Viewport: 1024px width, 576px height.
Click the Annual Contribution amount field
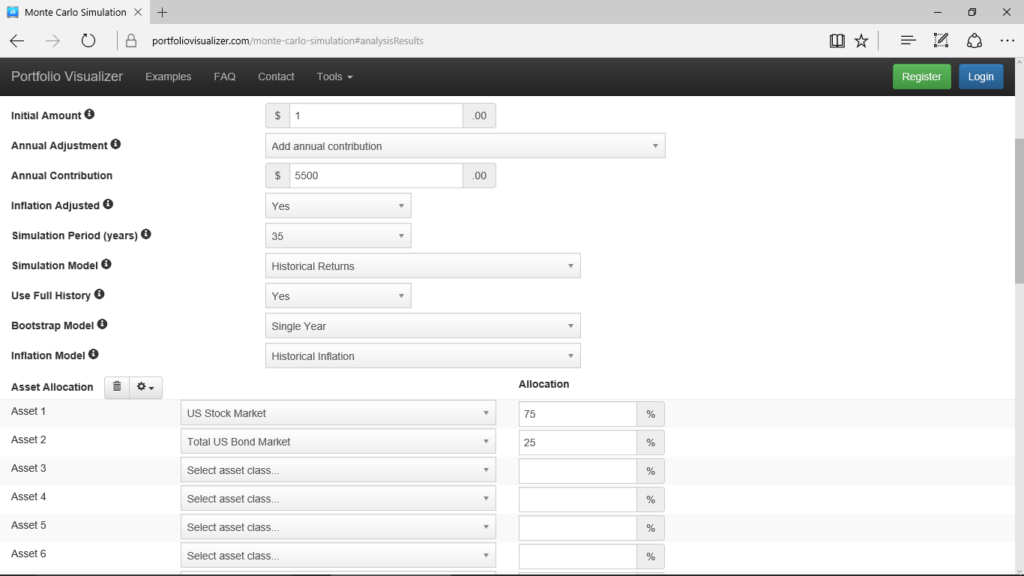point(375,175)
